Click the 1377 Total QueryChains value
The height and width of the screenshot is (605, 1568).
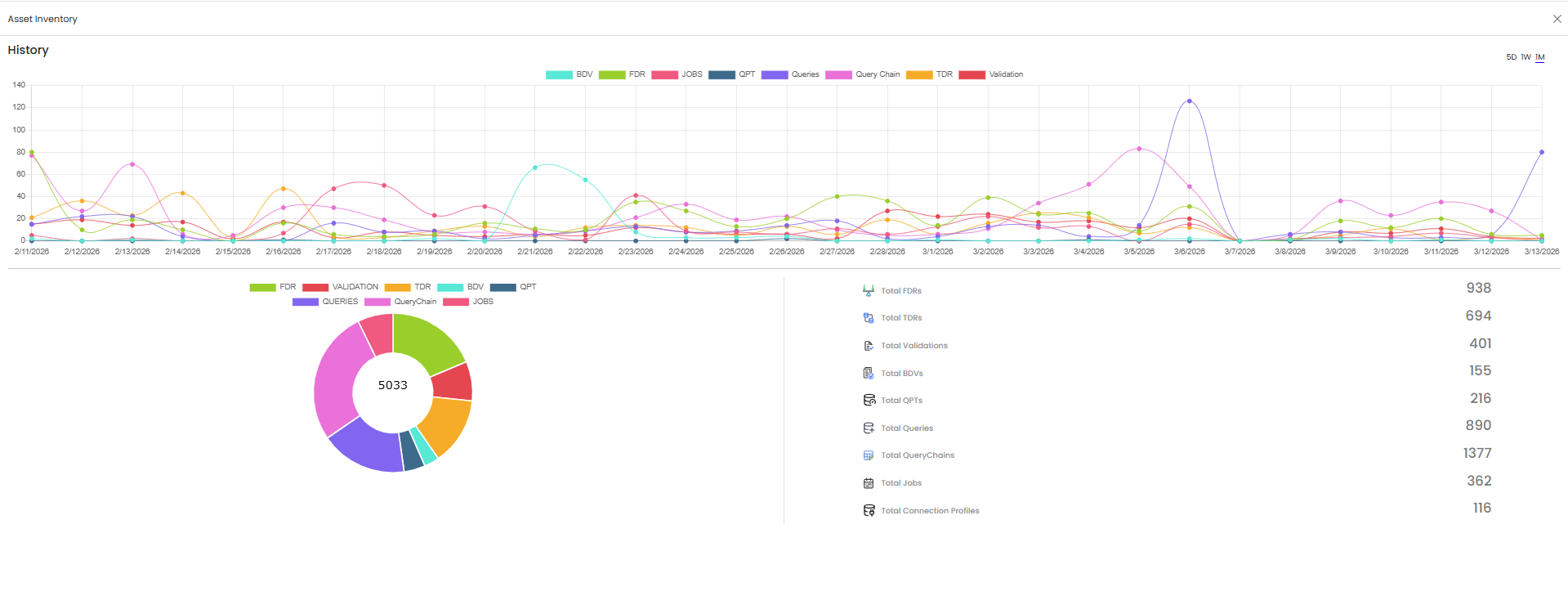[1477, 453]
